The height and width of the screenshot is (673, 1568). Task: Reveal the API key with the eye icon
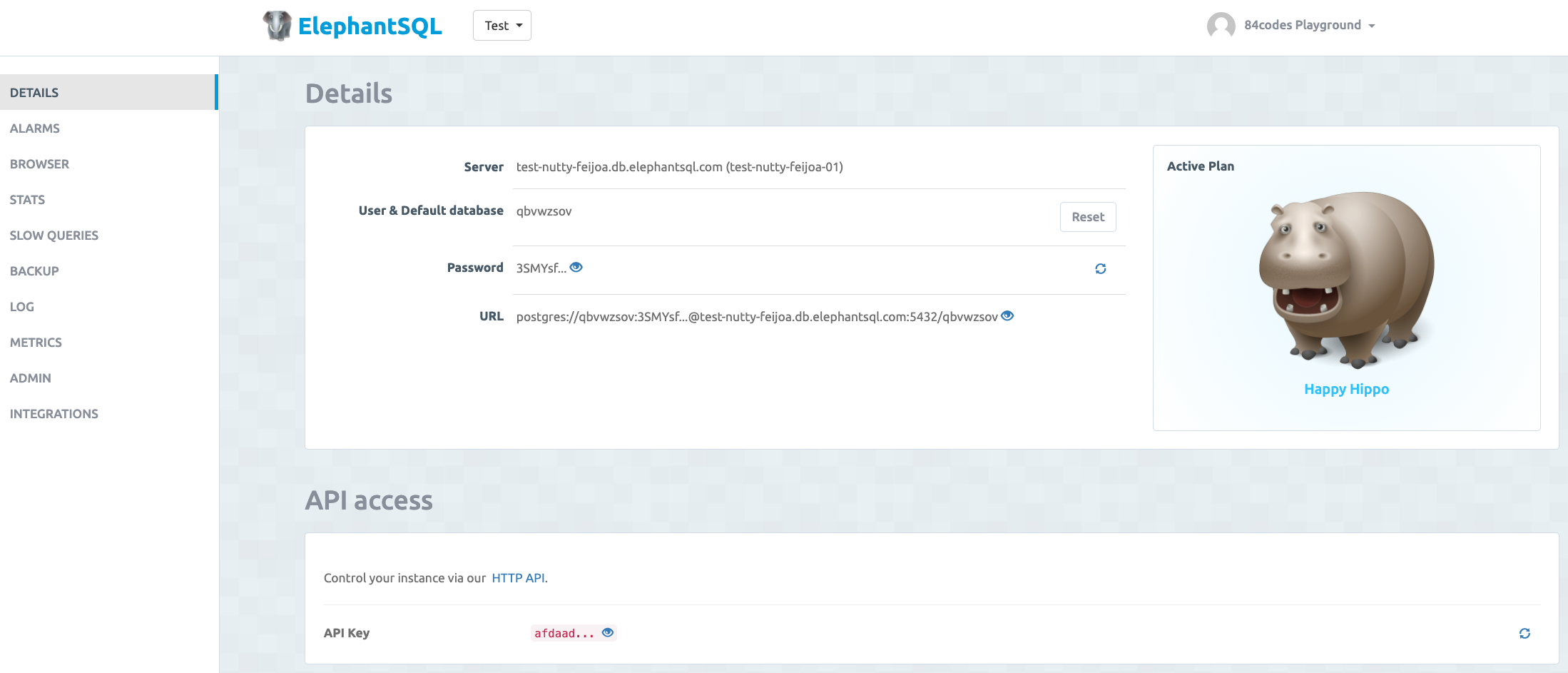click(608, 633)
